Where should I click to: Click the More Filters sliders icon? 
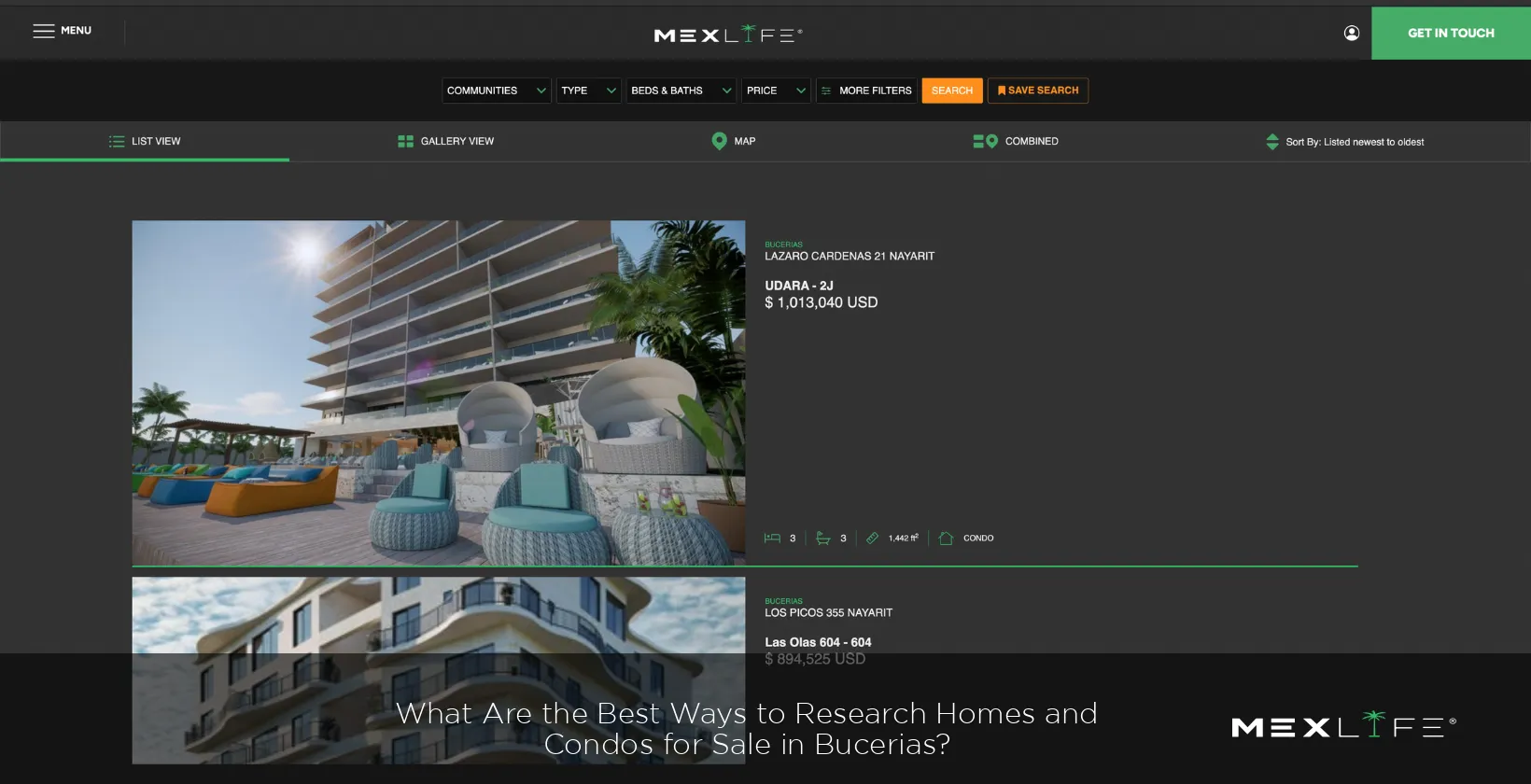pyautogui.click(x=826, y=91)
